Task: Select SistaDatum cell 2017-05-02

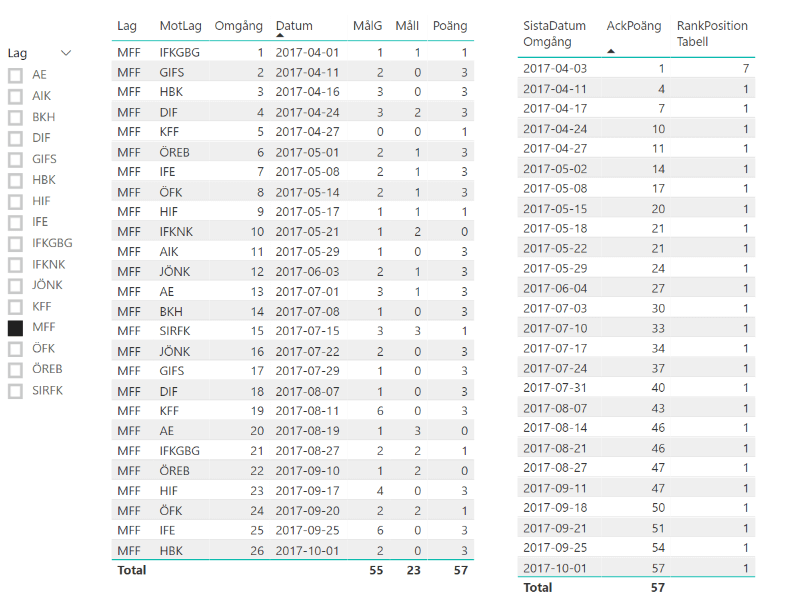Action: tap(555, 169)
